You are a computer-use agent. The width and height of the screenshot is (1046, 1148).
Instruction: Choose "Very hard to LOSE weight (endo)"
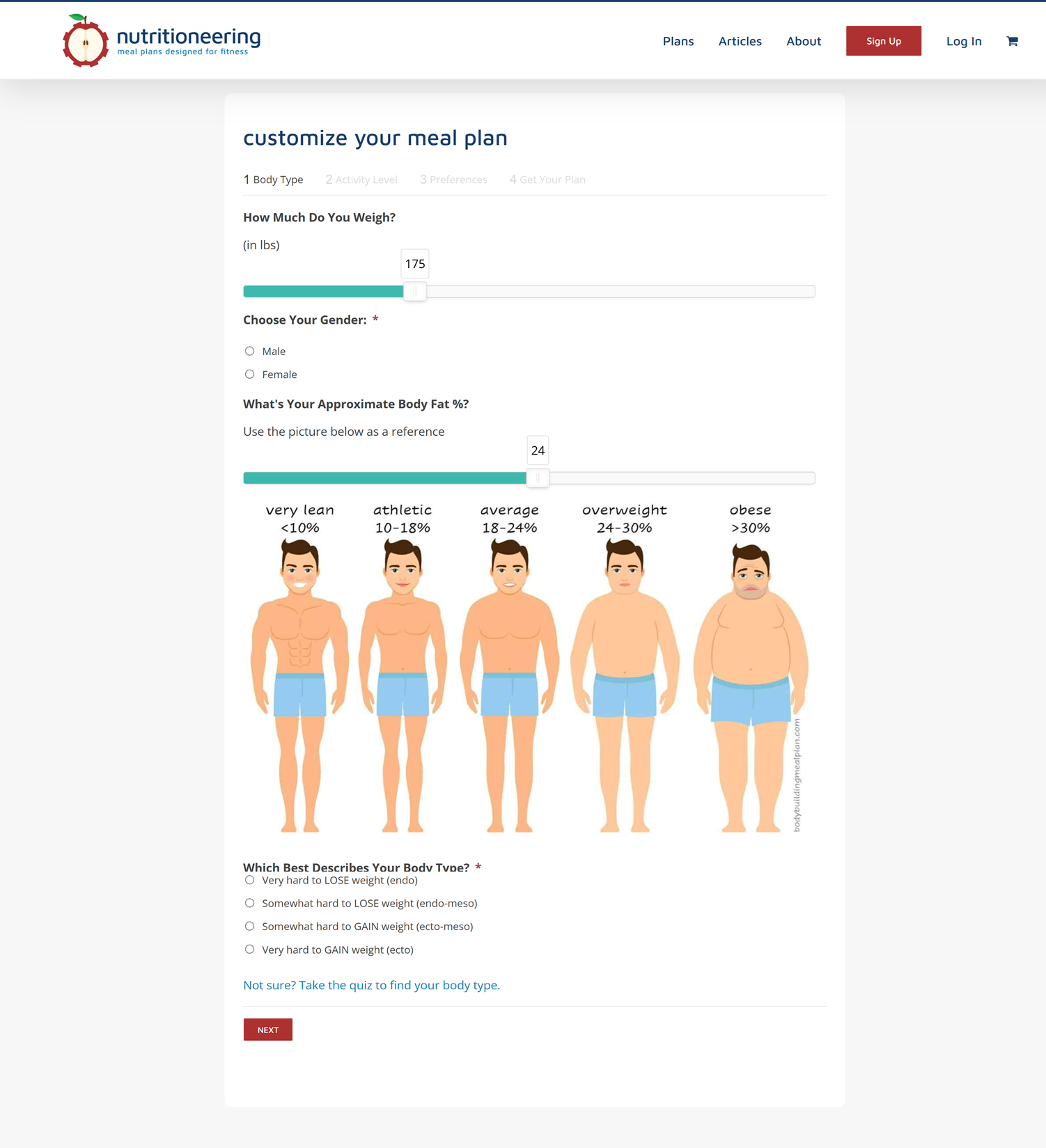click(x=249, y=879)
